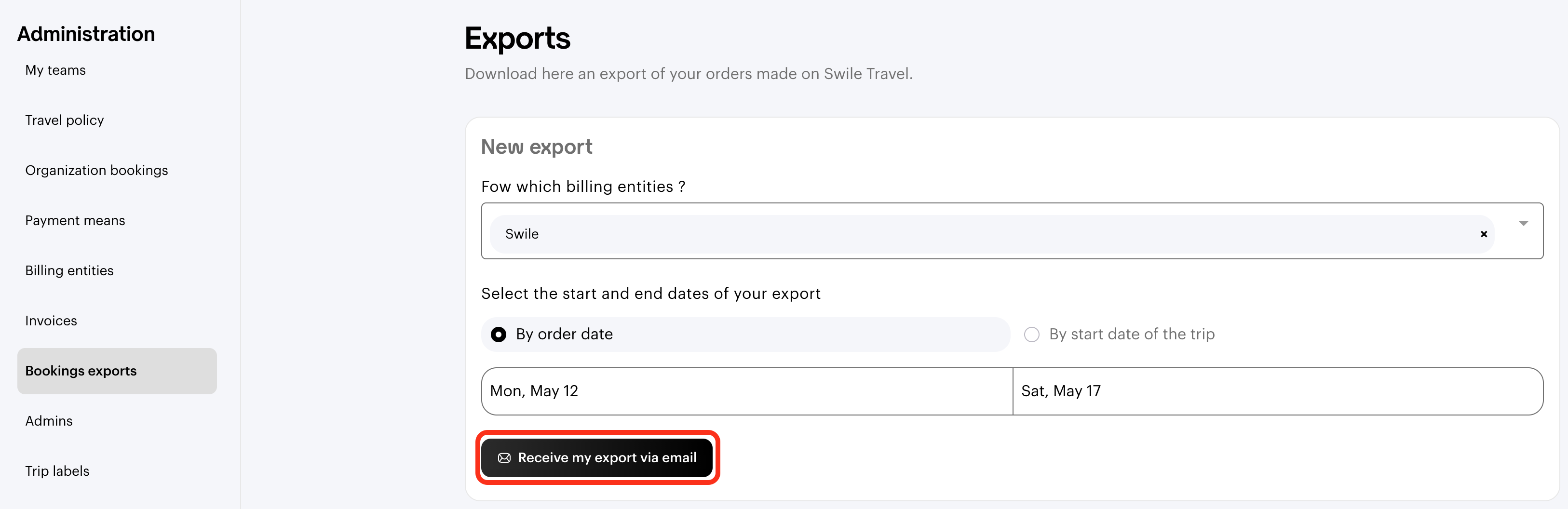Remove the Swile billing entity tag
The width and height of the screenshot is (1568, 509).
pyautogui.click(x=1484, y=234)
